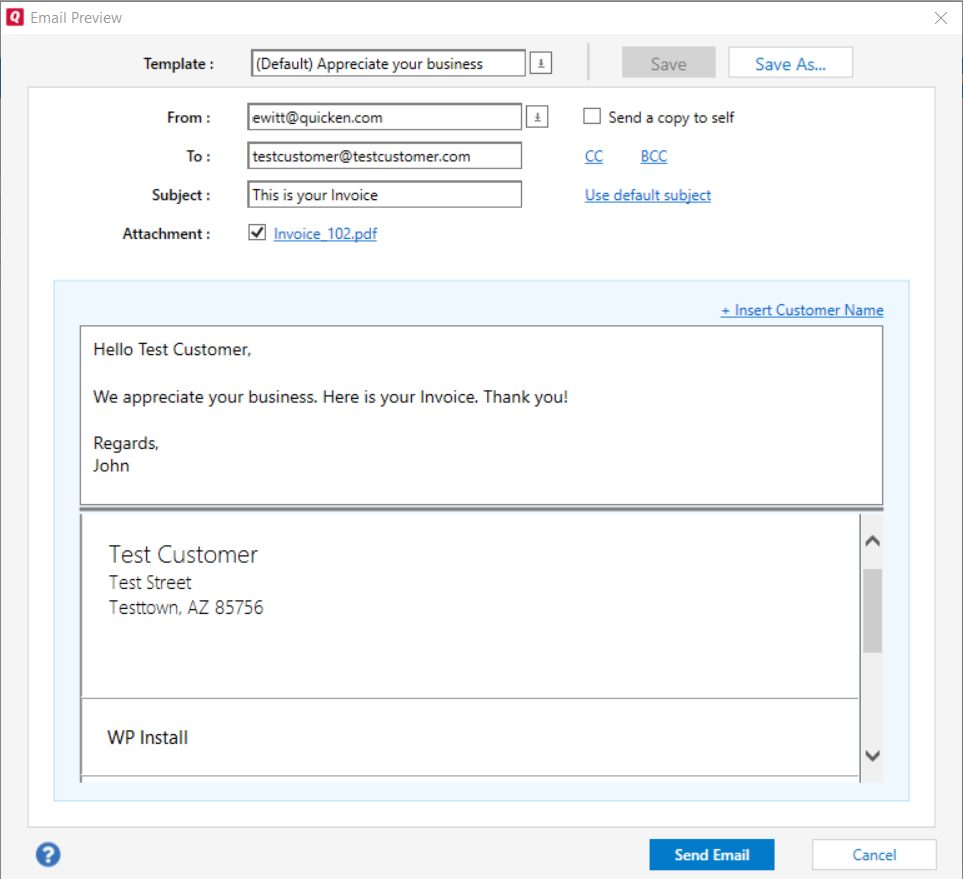Open the From address picker icon
The height and width of the screenshot is (879, 963).
[x=536, y=116]
